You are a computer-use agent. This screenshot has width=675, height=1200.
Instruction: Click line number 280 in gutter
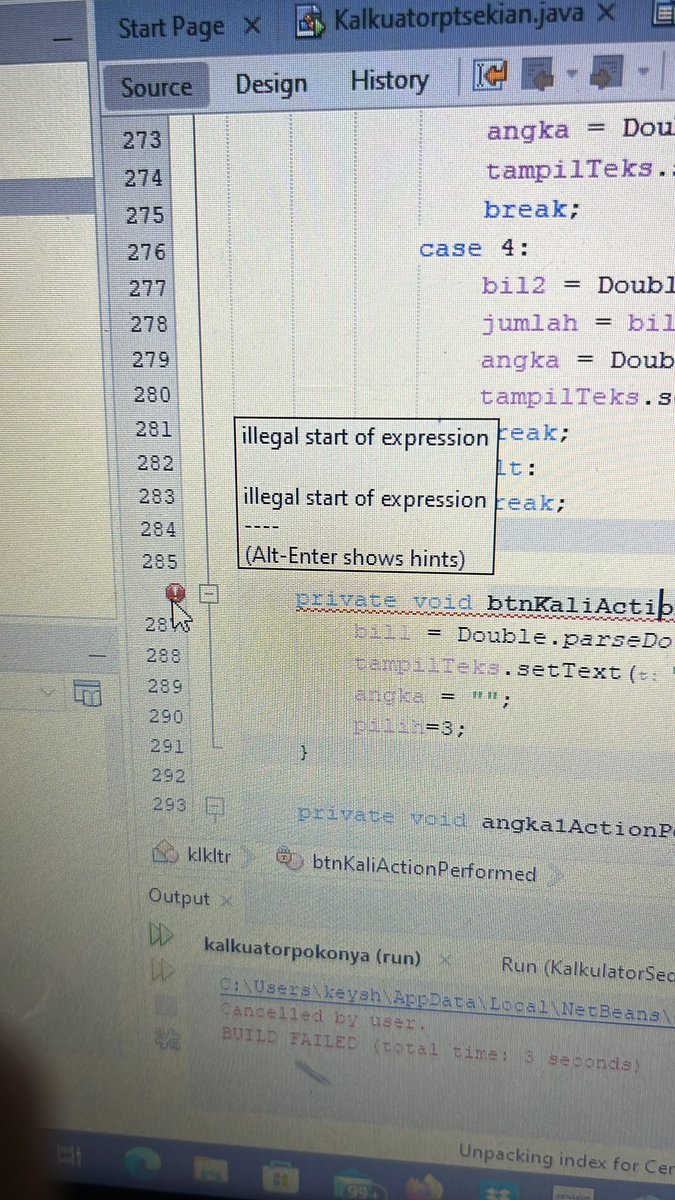150,395
